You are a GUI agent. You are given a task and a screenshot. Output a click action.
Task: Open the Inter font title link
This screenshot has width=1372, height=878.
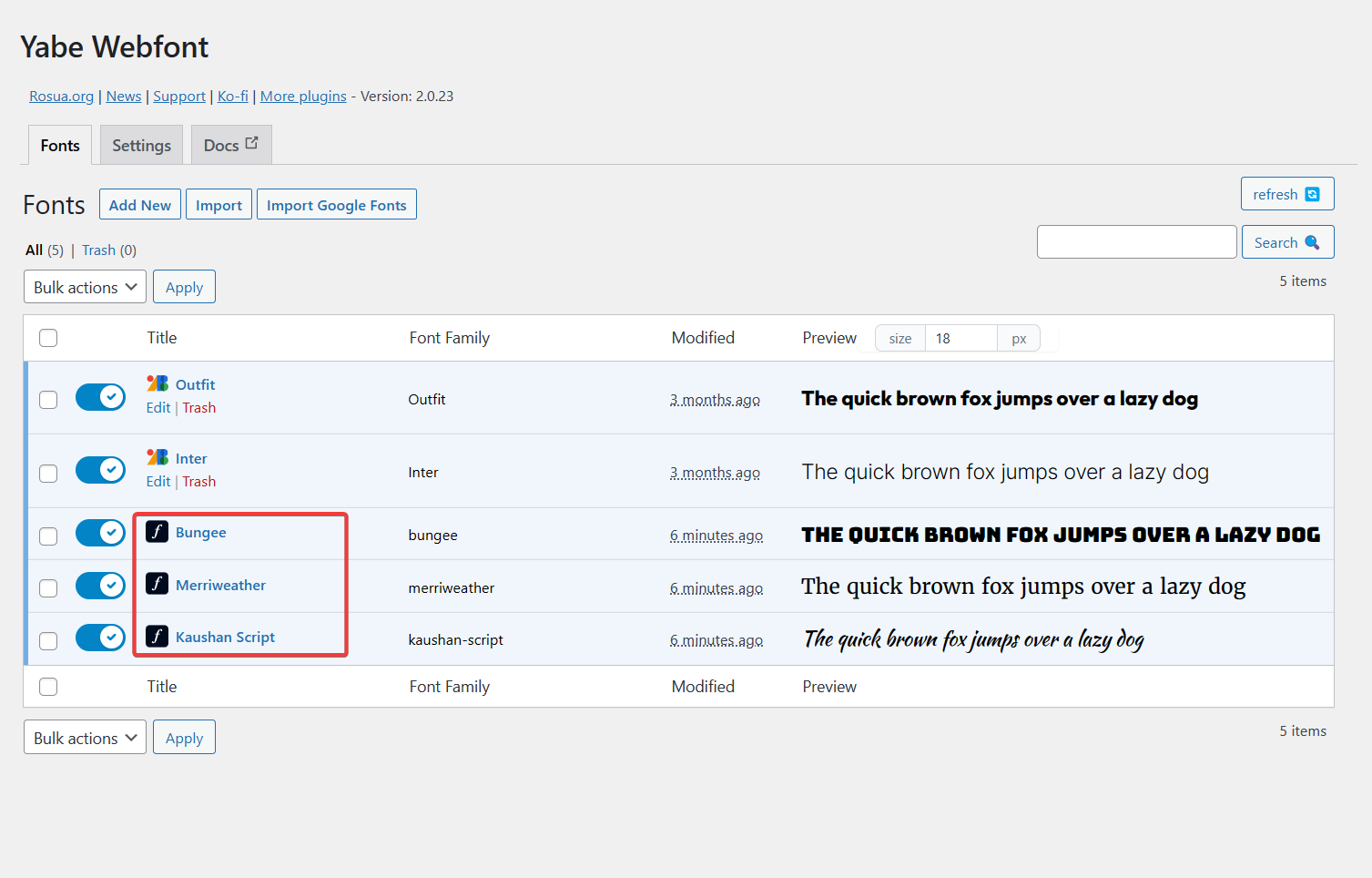191,458
